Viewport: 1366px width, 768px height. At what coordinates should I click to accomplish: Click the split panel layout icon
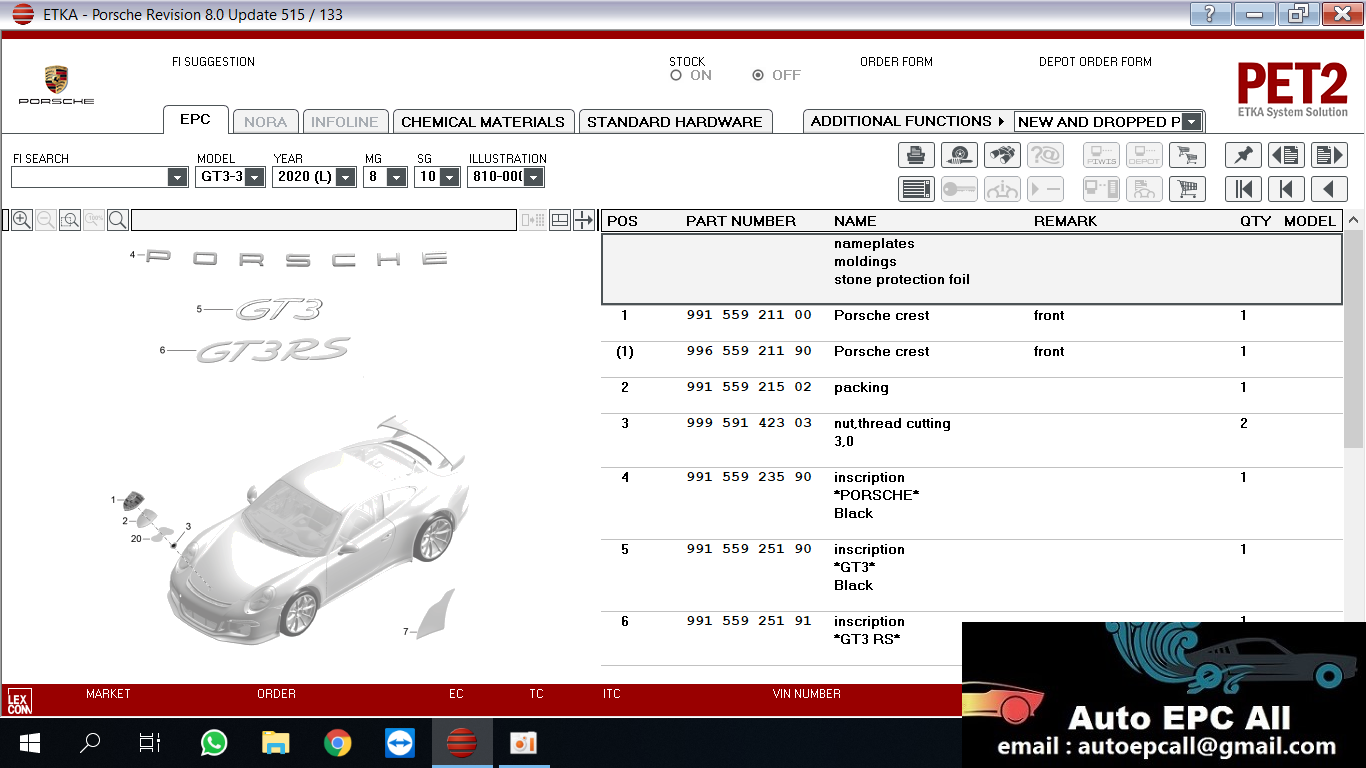[560, 220]
